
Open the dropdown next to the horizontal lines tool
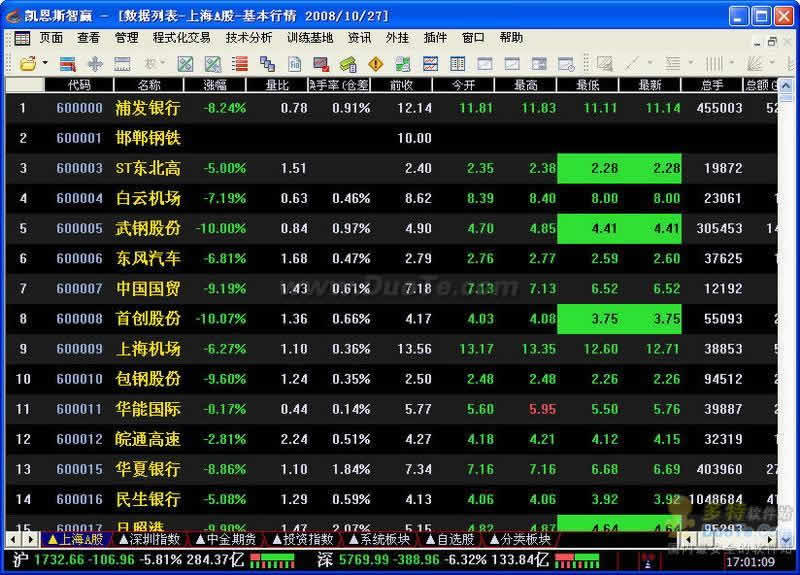691,63
